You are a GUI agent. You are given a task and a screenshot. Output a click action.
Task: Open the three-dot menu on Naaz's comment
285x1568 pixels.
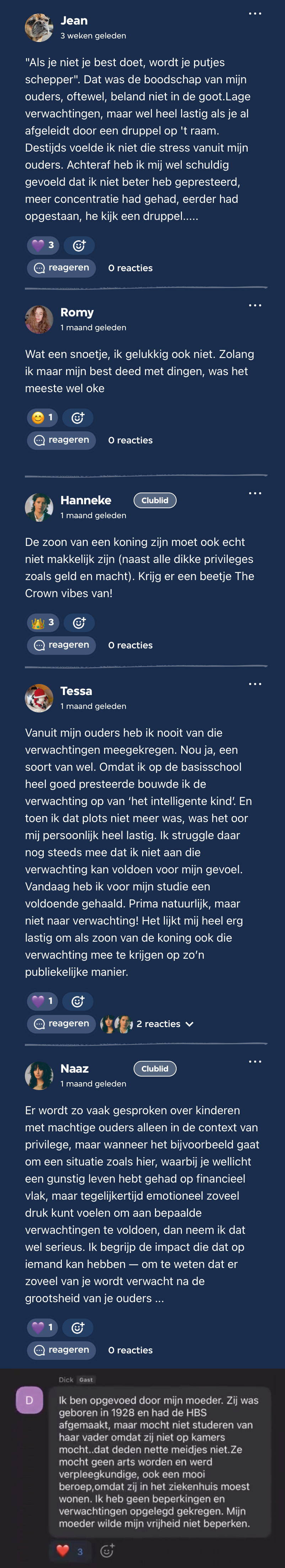254,1062
